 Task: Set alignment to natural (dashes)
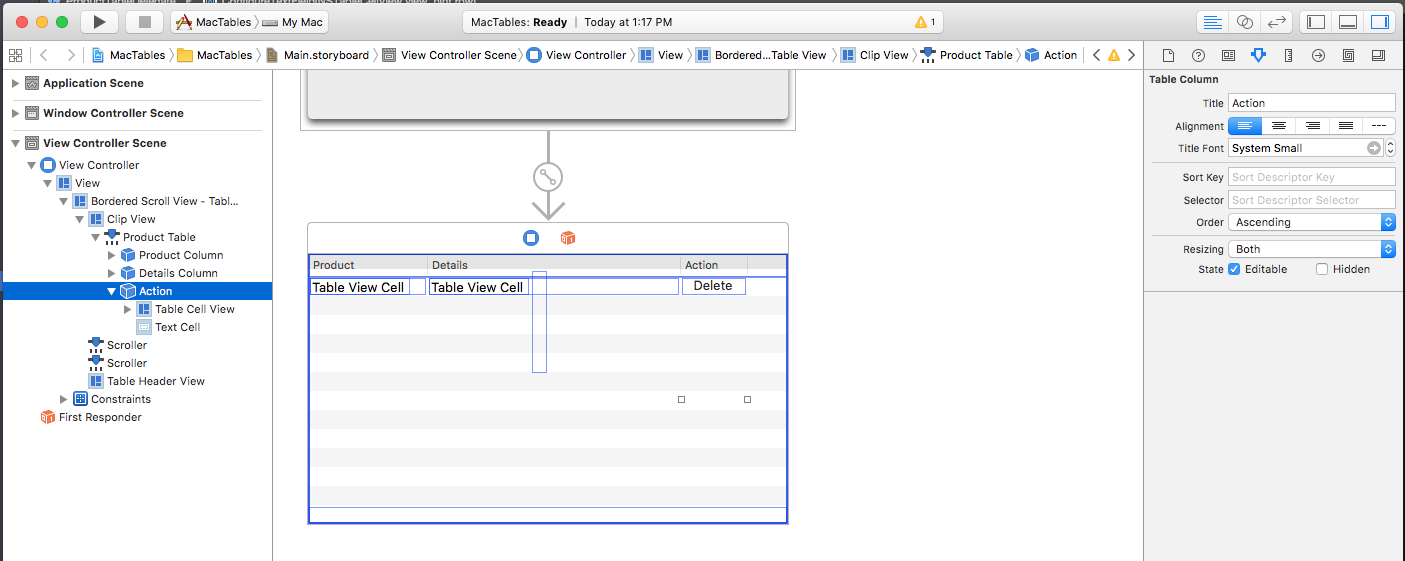click(x=1378, y=126)
